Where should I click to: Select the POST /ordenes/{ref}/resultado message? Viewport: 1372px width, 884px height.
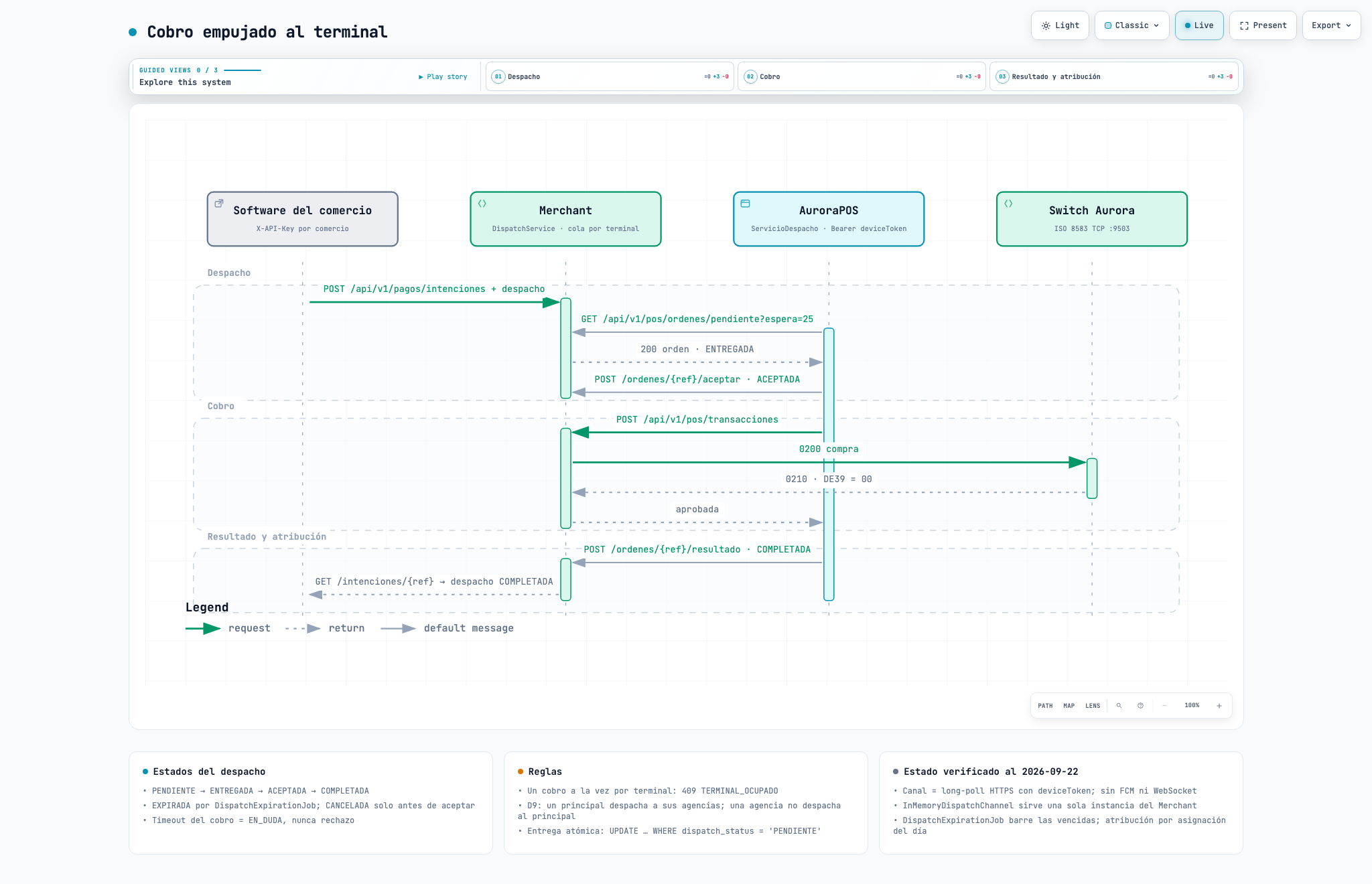coord(697,550)
